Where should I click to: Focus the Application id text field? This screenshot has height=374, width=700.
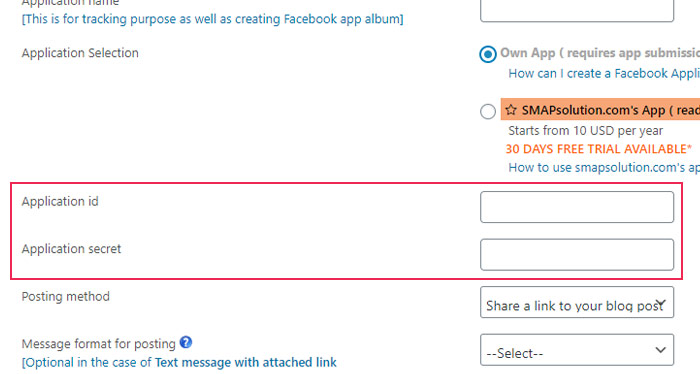coord(577,207)
